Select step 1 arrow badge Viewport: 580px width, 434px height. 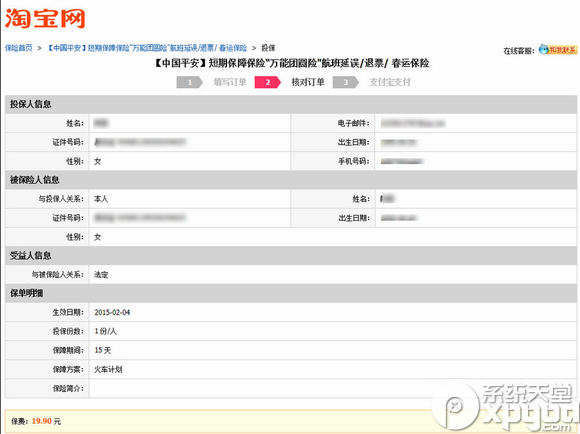[190, 82]
